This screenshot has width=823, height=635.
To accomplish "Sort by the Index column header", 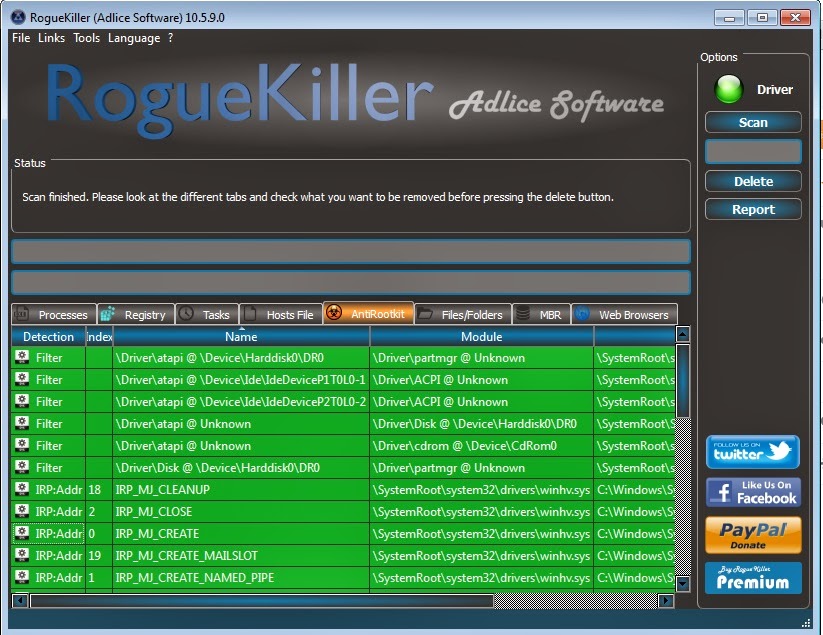I will tap(99, 336).
